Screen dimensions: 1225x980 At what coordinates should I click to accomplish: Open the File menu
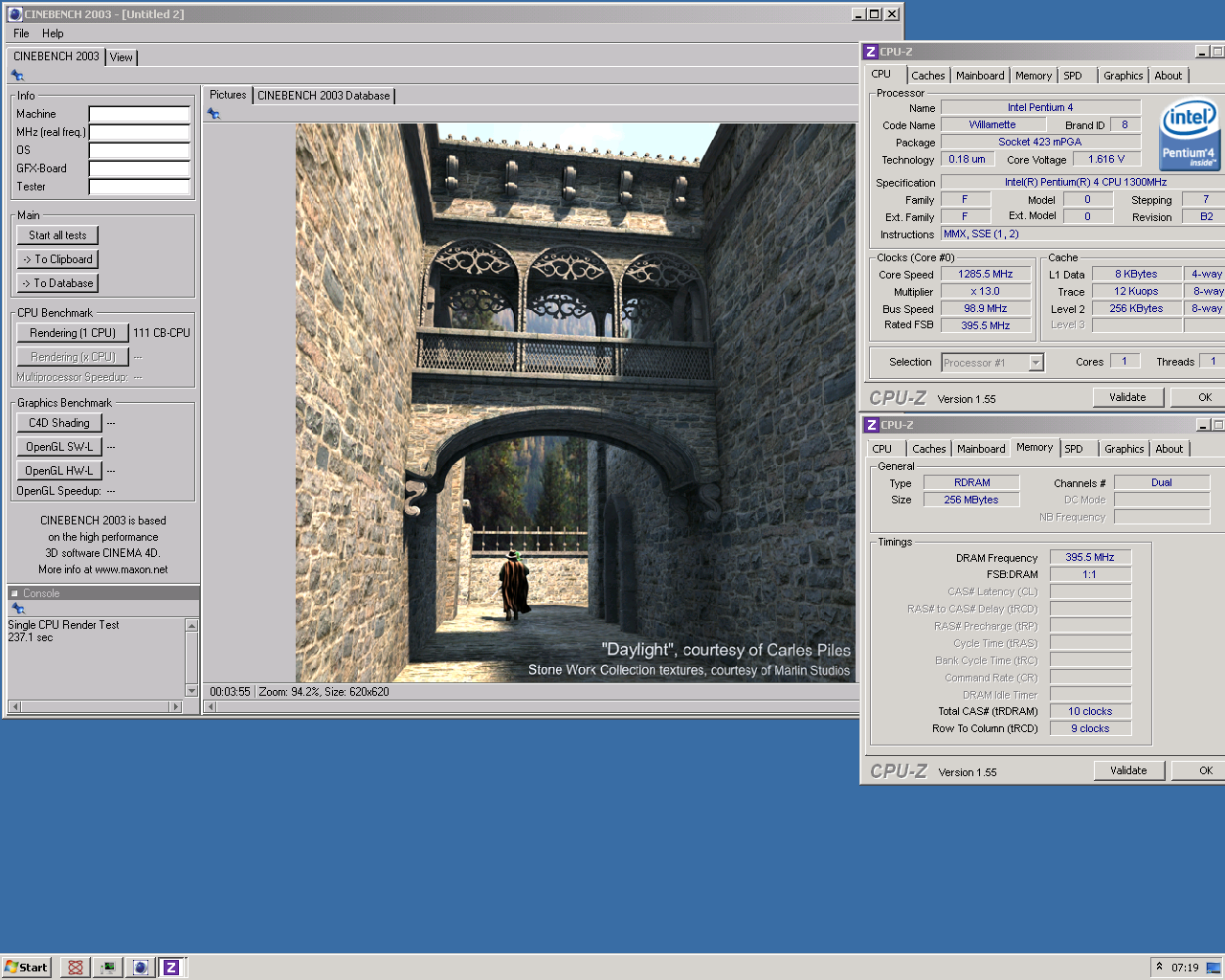point(21,33)
